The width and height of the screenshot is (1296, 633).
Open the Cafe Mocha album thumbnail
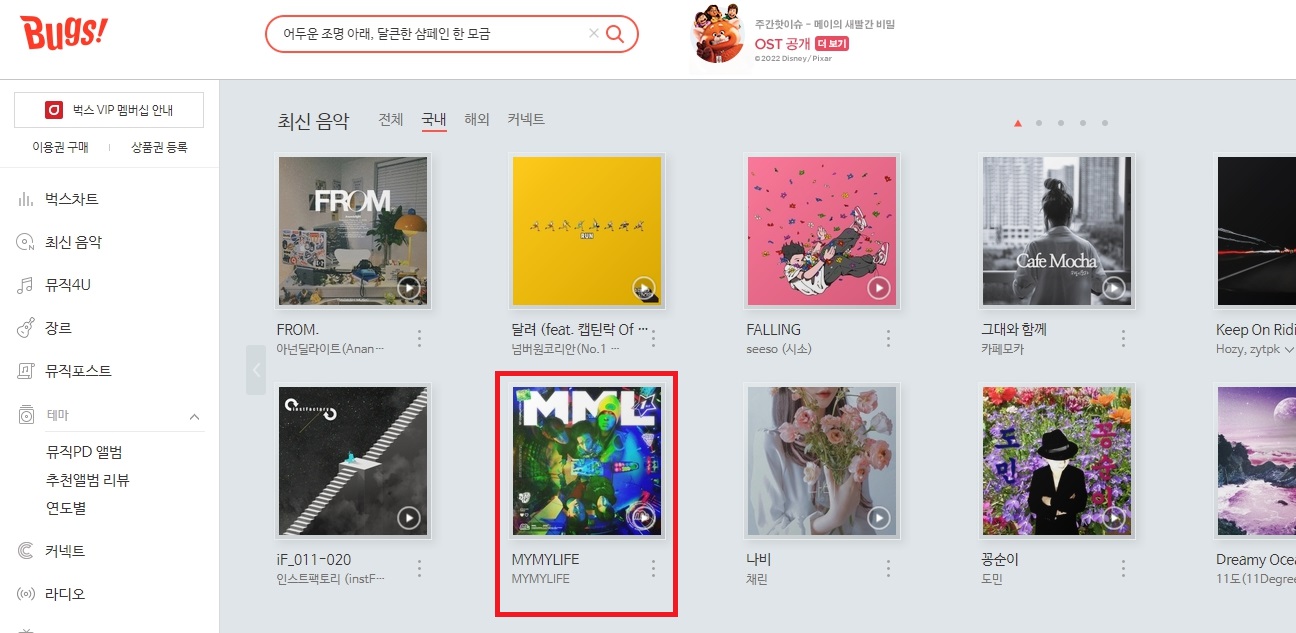[1057, 231]
